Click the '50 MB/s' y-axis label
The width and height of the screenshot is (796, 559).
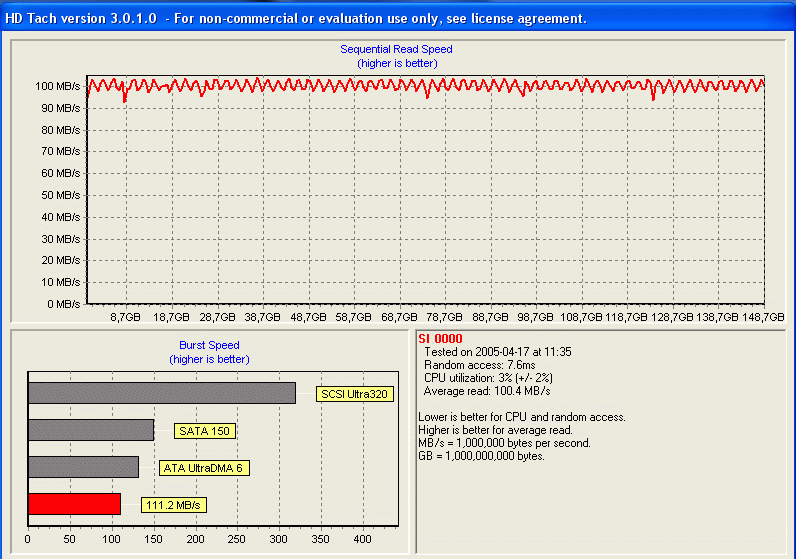click(x=60, y=195)
